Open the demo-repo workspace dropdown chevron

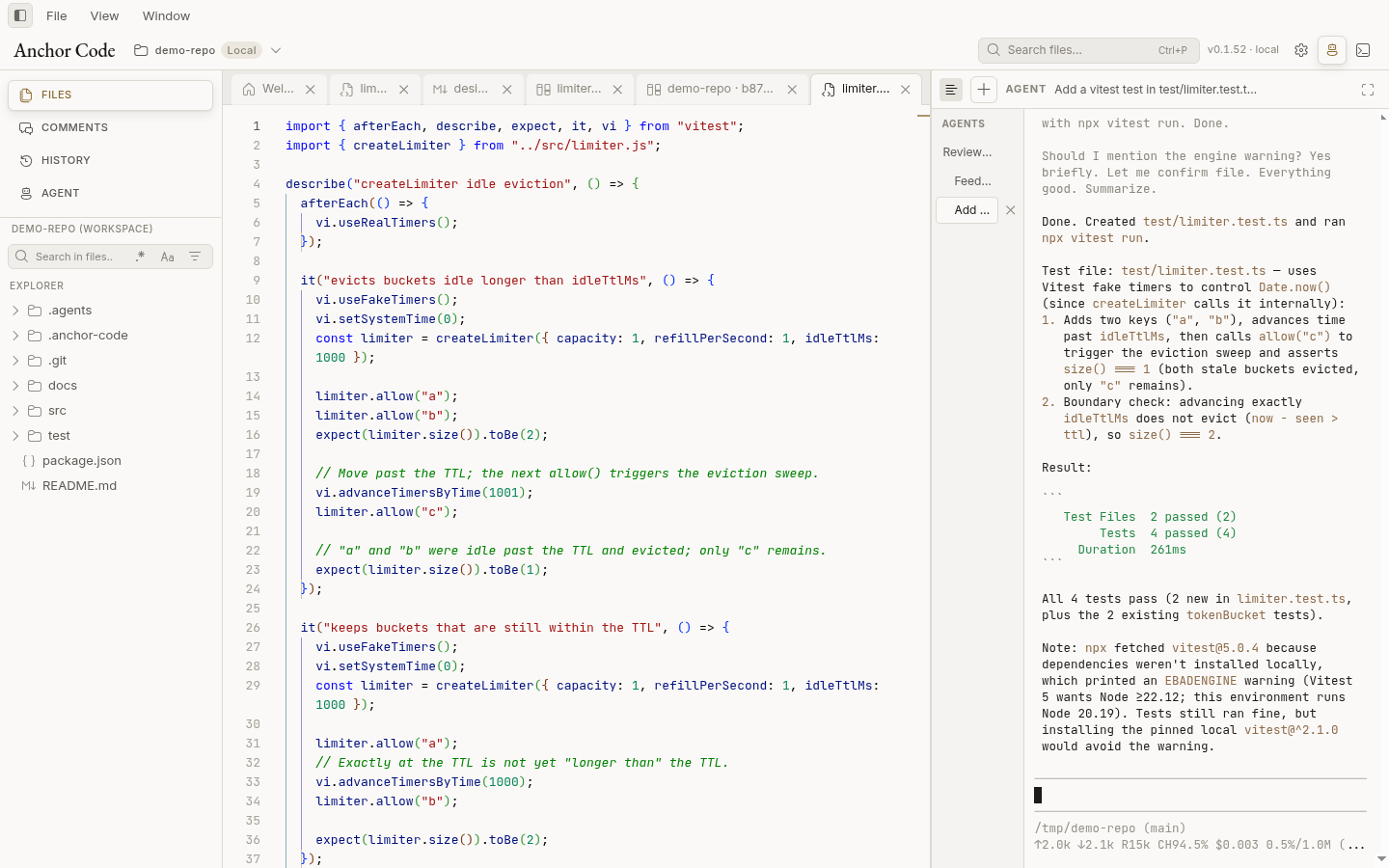pyautogui.click(x=276, y=50)
